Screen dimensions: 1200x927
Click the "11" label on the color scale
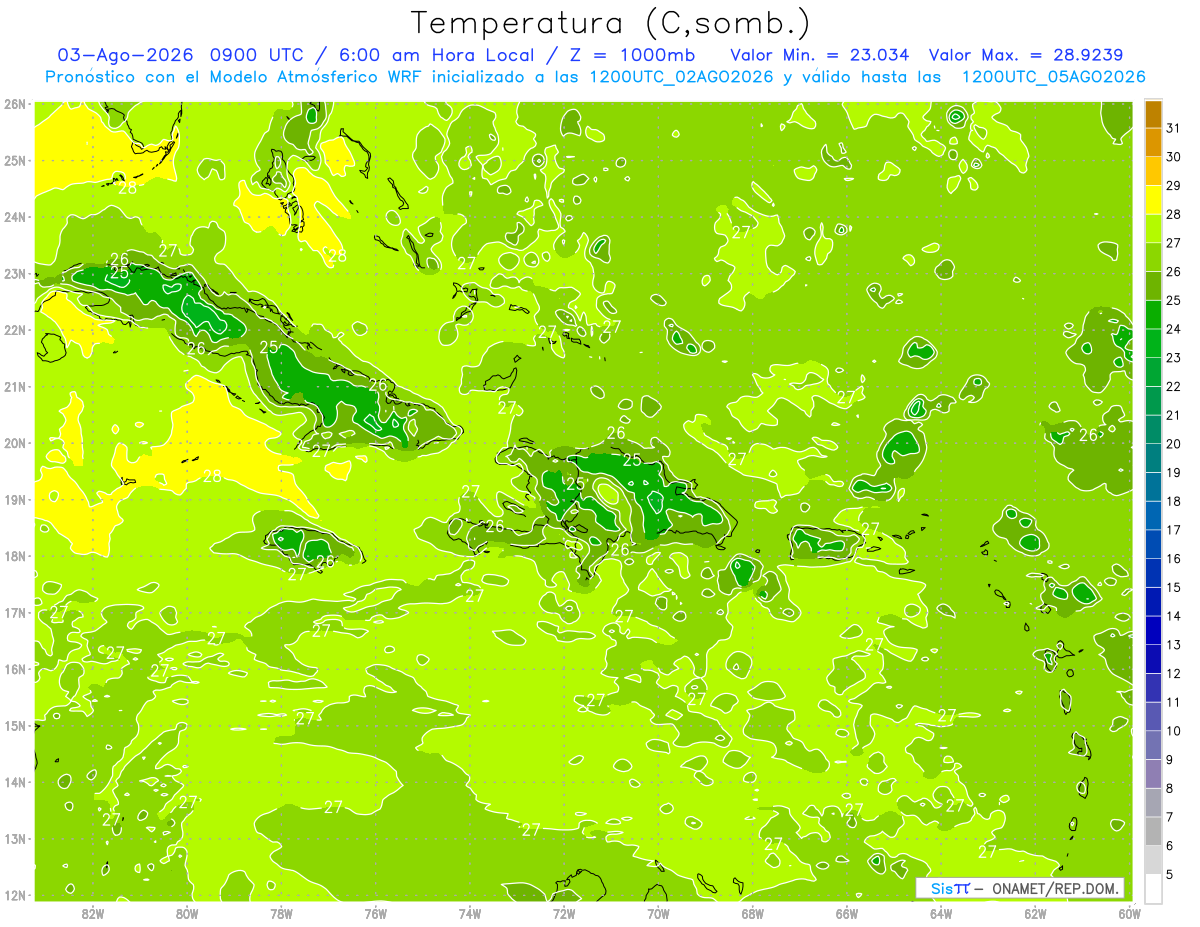pos(1174,702)
